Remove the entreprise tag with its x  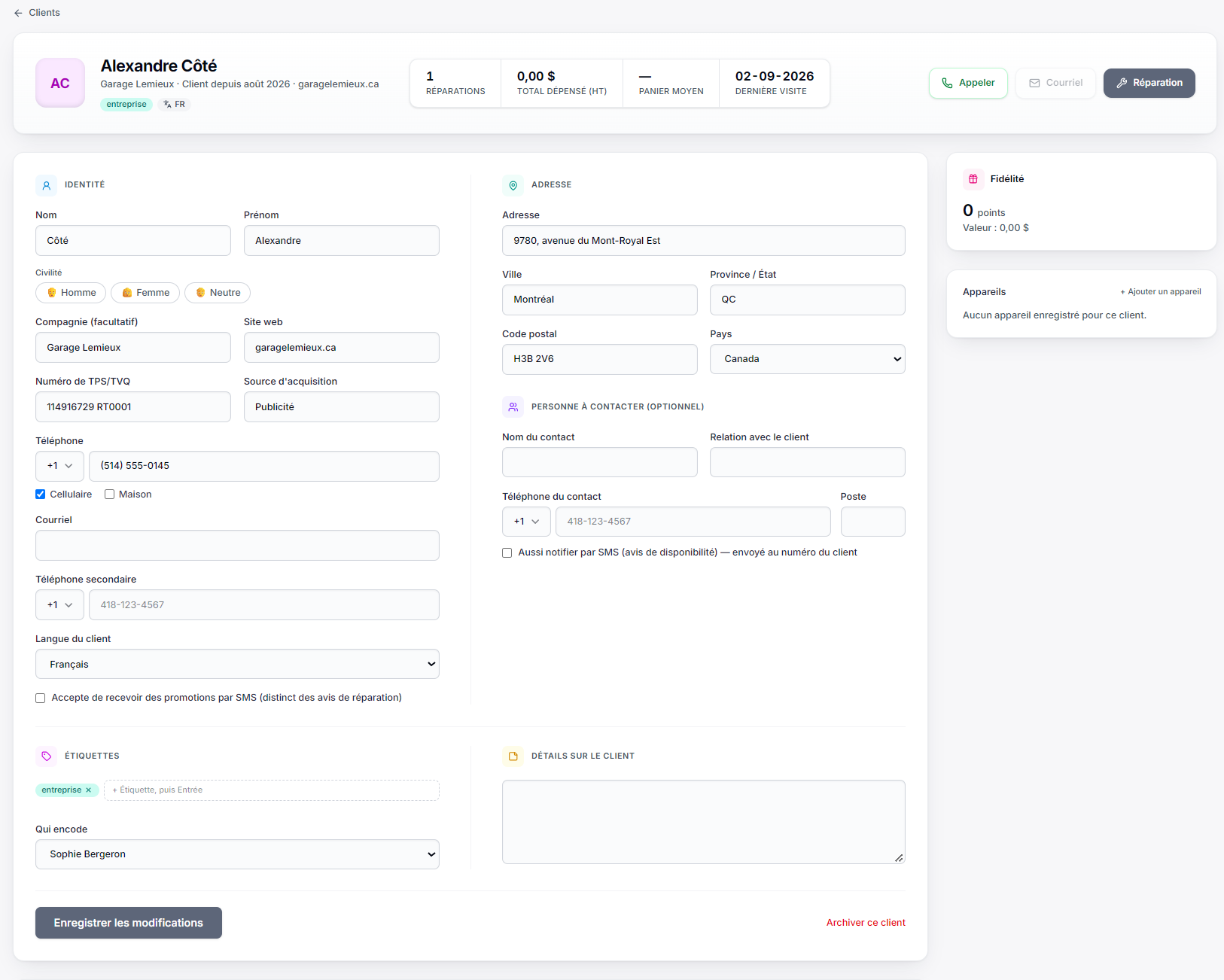point(89,790)
